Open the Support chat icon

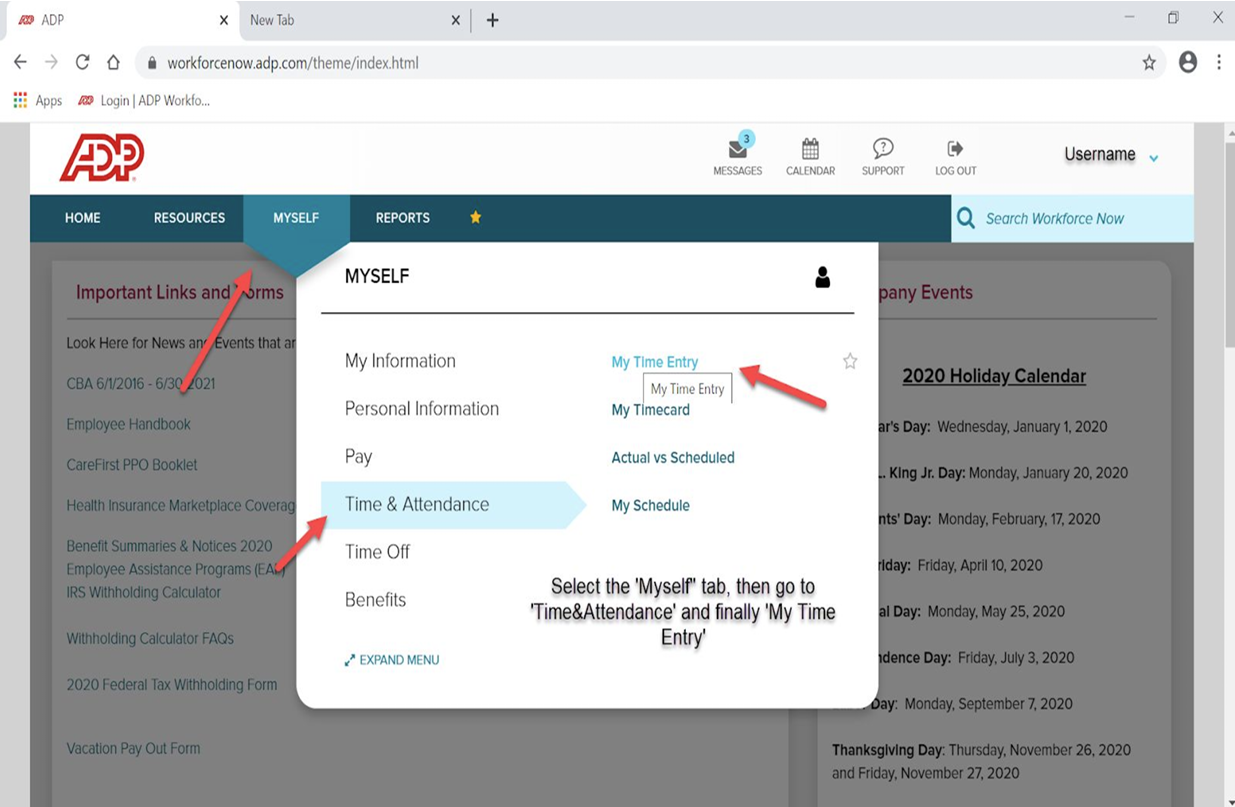(x=883, y=149)
